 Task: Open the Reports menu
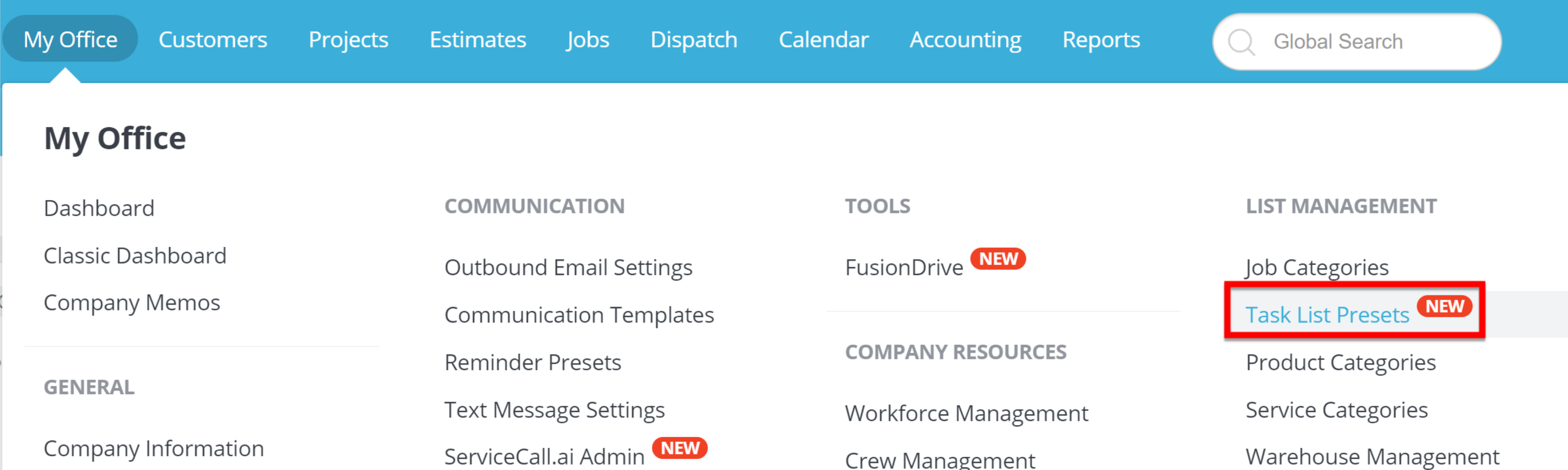1101,40
